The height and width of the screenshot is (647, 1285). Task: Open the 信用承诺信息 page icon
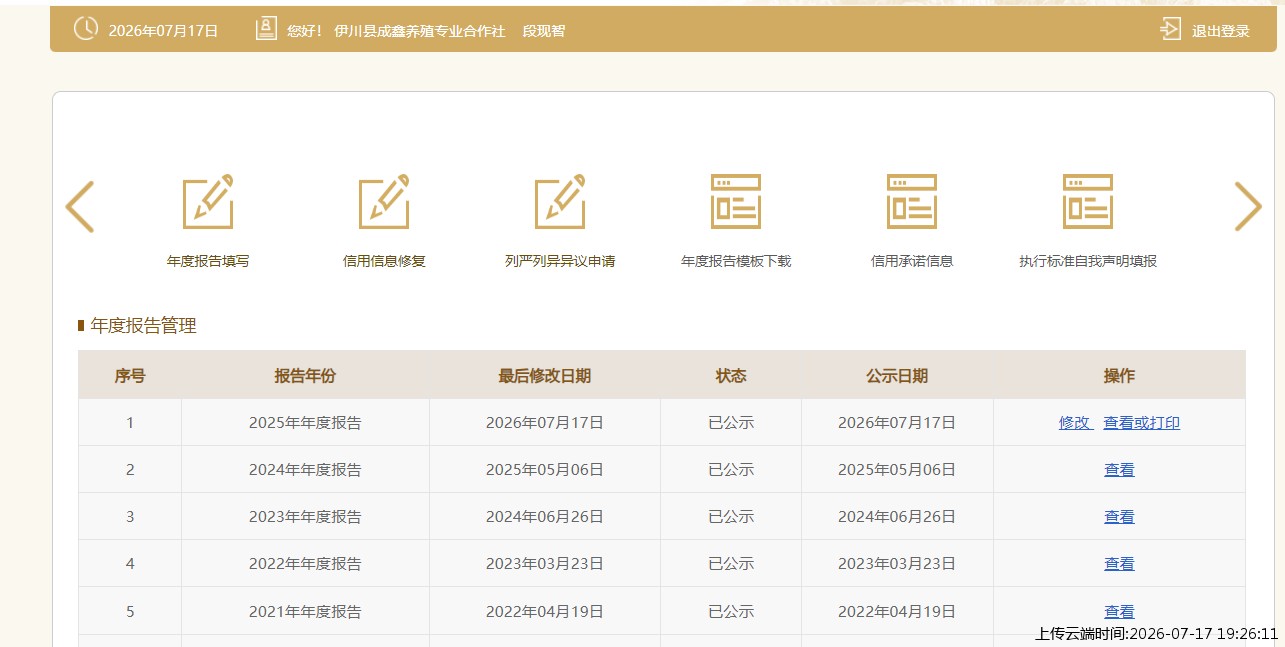pos(912,201)
